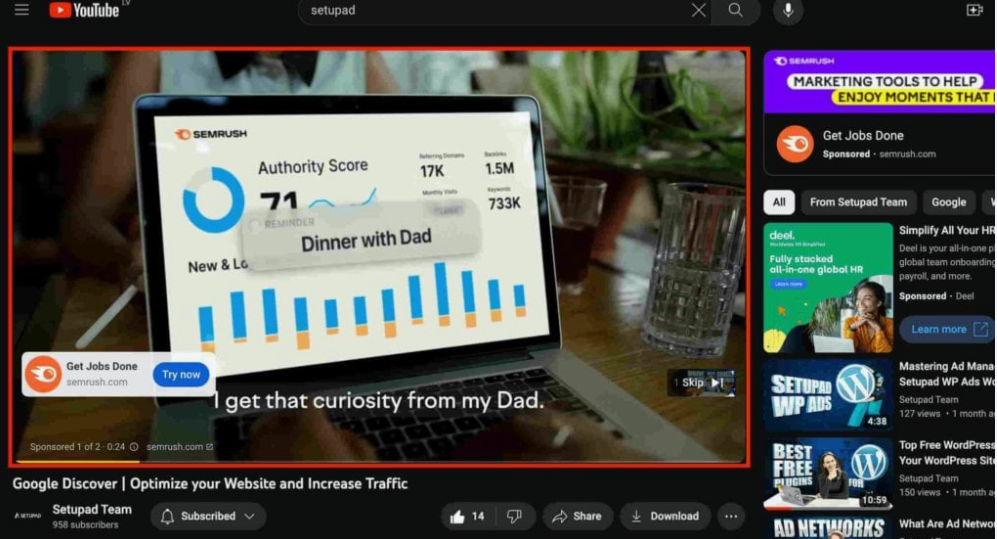Viewport: 997px width, 539px height.
Task: Open Ad Networks video thumbnail
Action: click(x=828, y=528)
